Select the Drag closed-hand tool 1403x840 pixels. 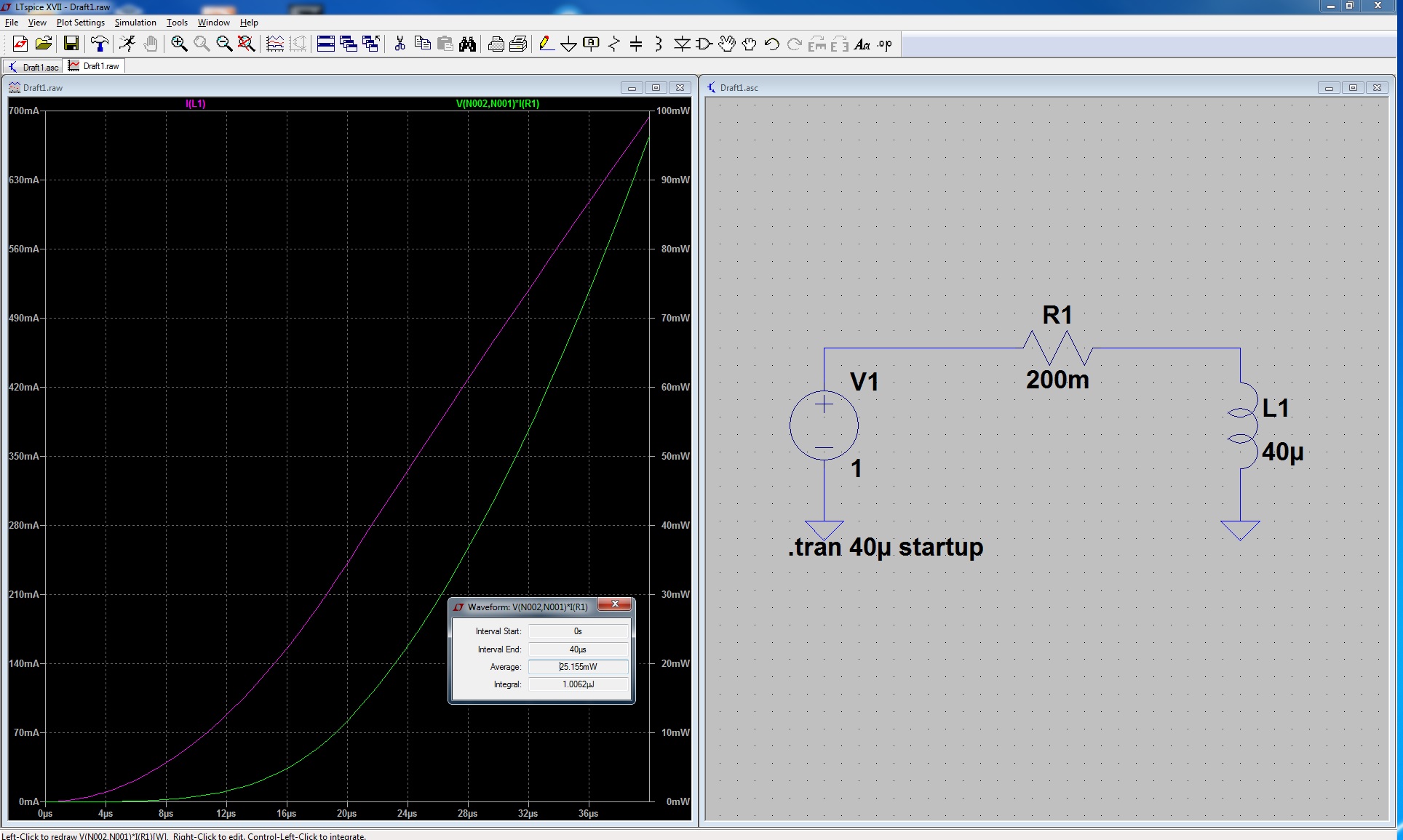tap(750, 44)
